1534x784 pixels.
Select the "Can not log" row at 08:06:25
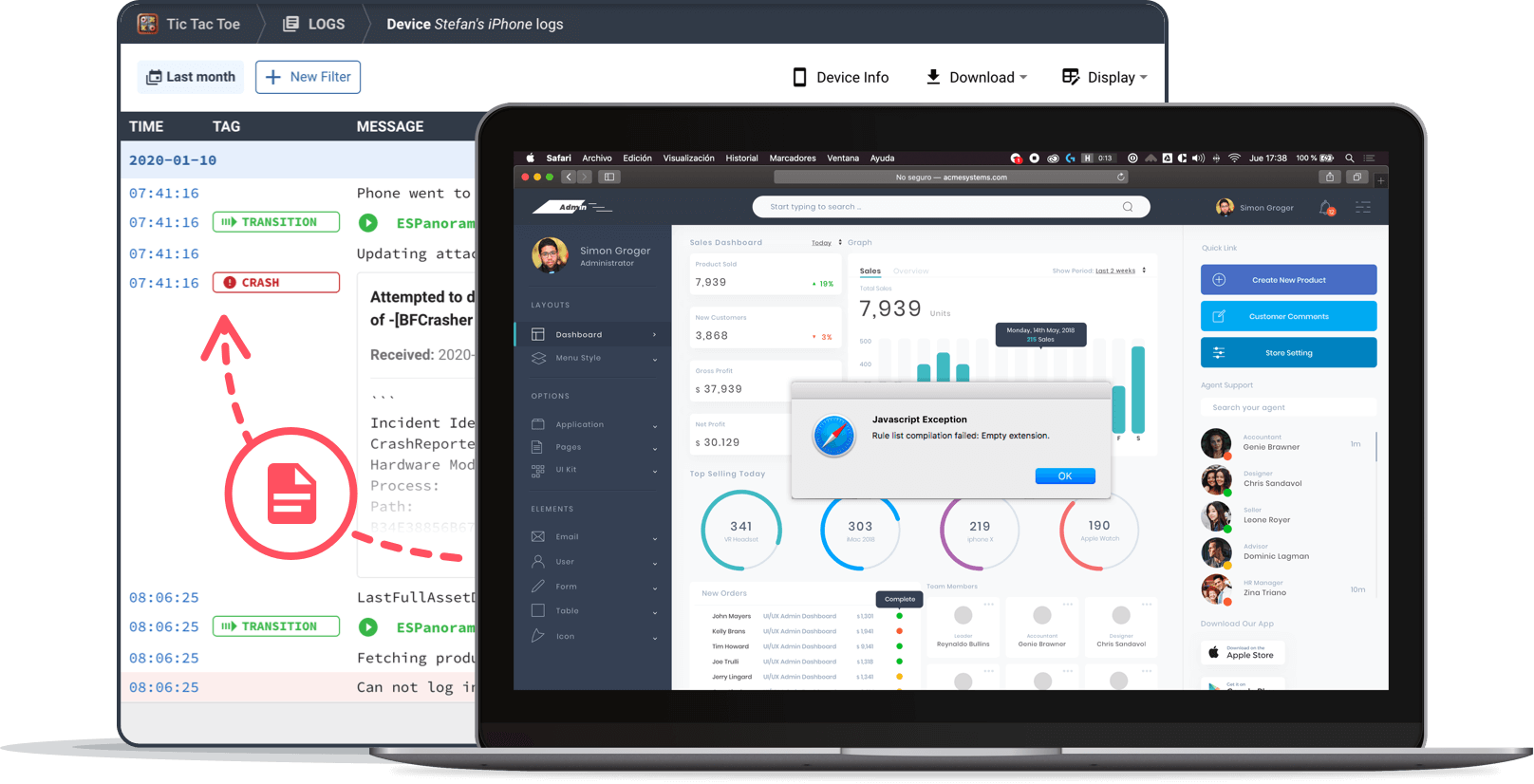[x=298, y=687]
